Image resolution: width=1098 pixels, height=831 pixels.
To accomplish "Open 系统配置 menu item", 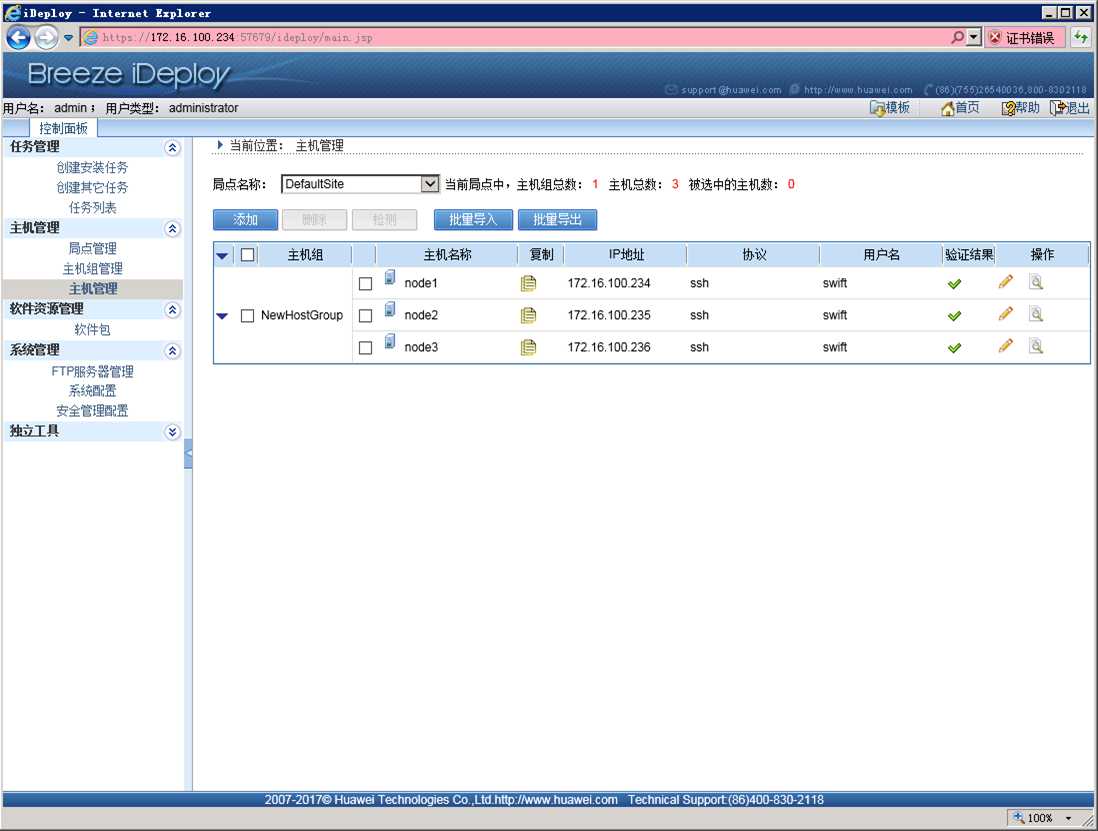I will [x=92, y=391].
